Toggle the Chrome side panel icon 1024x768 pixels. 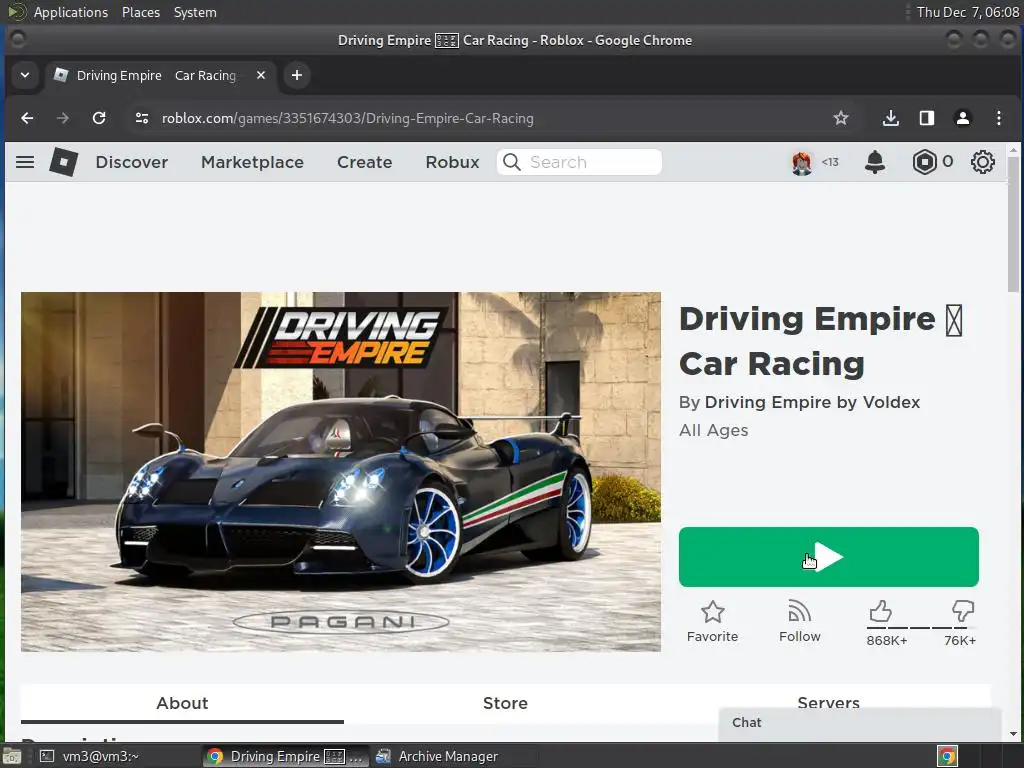pyautogui.click(x=927, y=118)
